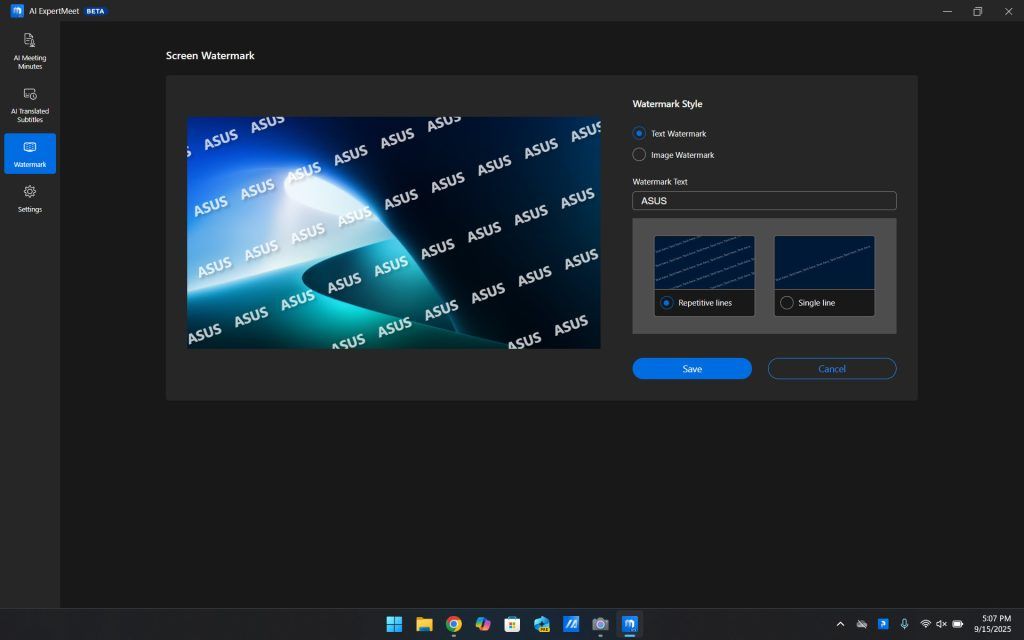Click the Single line preview thumbnail
Image resolution: width=1024 pixels, height=640 pixels.
point(824,263)
